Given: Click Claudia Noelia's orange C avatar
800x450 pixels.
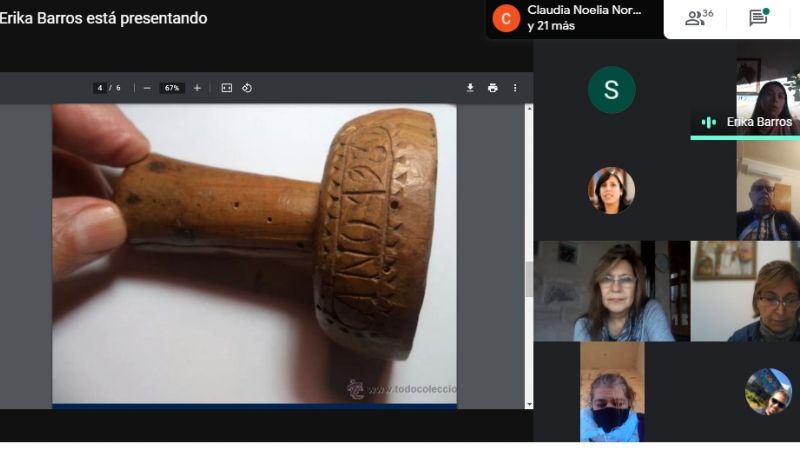Looking at the screenshot, I should 507,18.
